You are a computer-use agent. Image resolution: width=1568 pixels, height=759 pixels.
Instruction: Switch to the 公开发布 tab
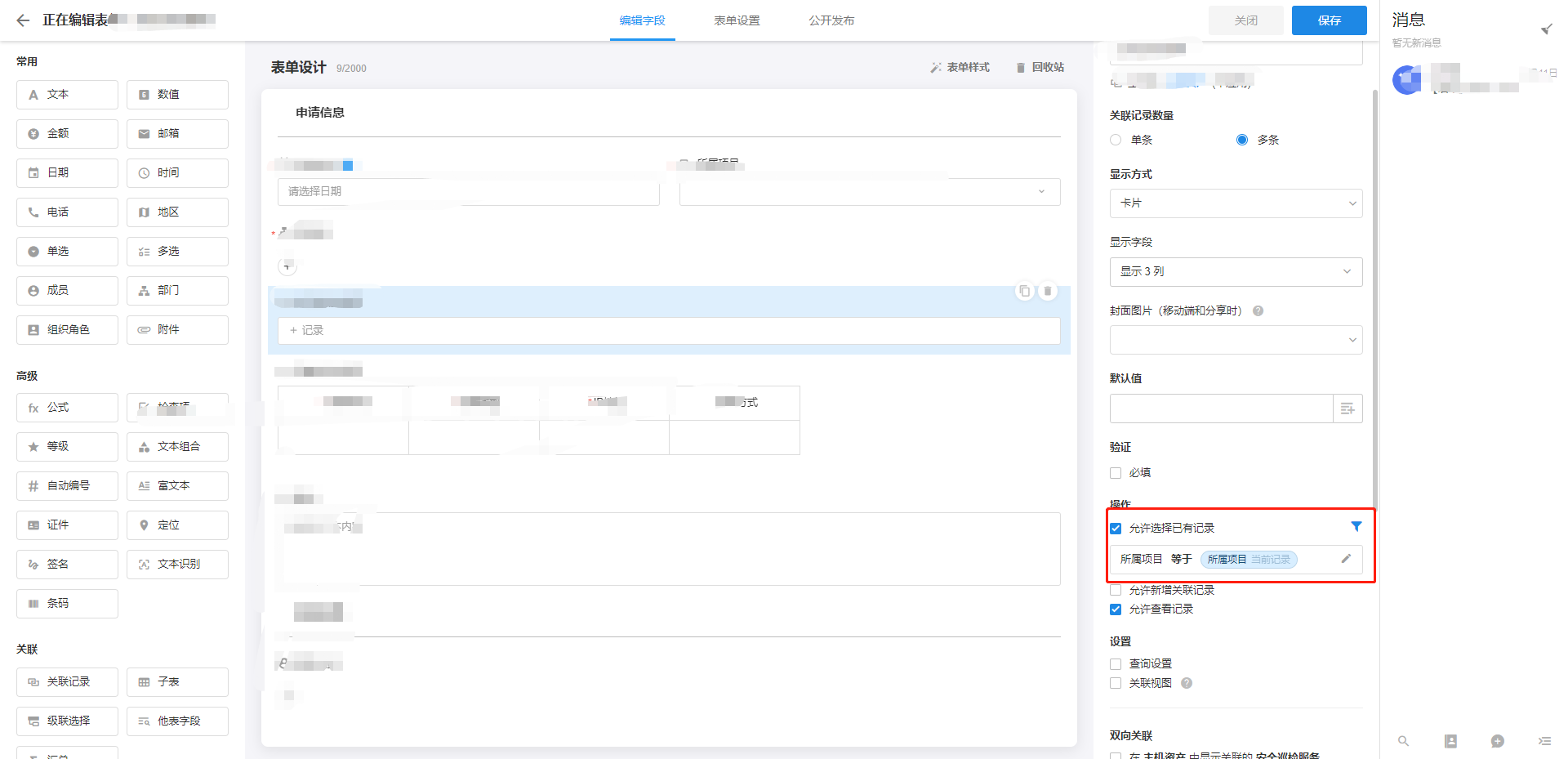coord(831,20)
